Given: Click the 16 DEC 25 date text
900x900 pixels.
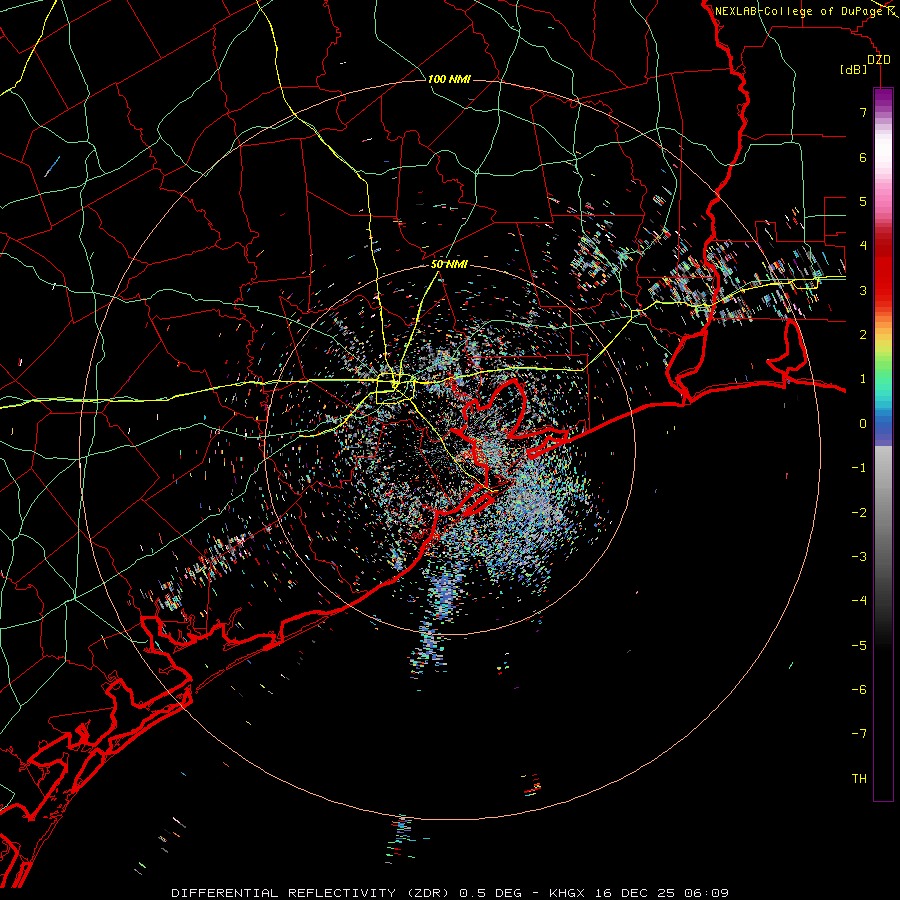Looking at the screenshot, I should (x=634, y=893).
